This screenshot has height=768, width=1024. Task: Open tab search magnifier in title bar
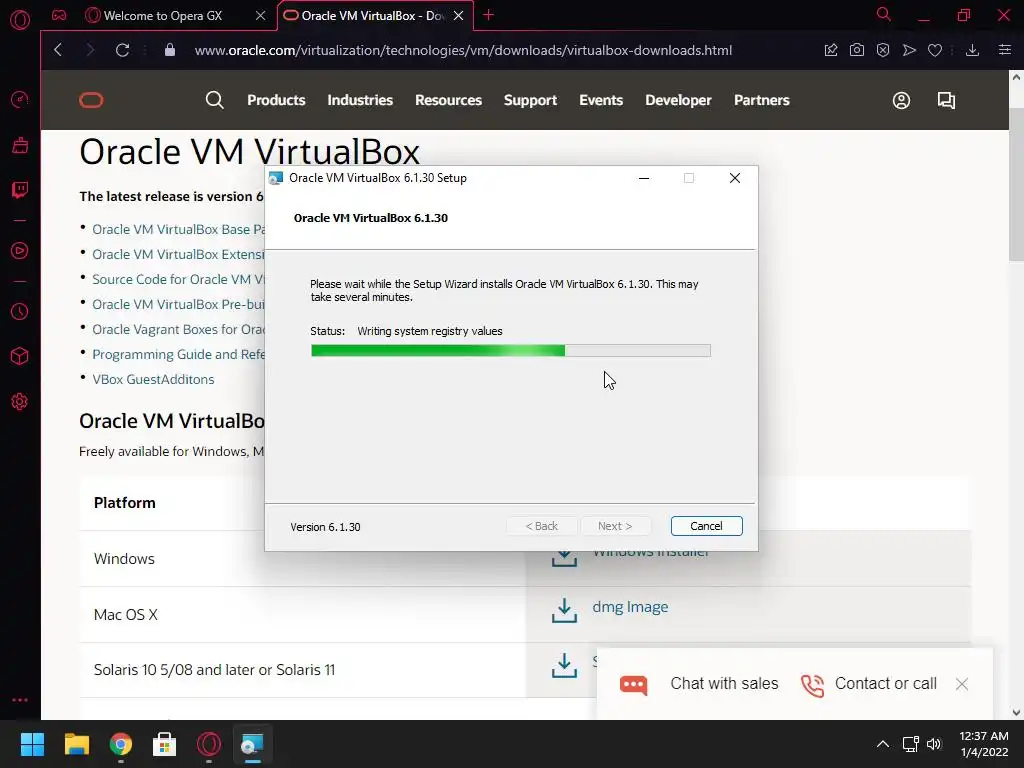pos(884,14)
